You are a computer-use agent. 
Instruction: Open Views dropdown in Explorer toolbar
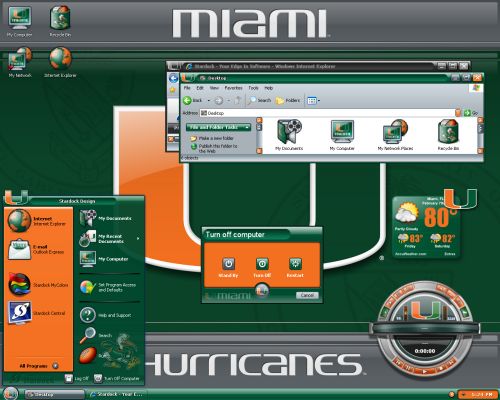pos(313,100)
